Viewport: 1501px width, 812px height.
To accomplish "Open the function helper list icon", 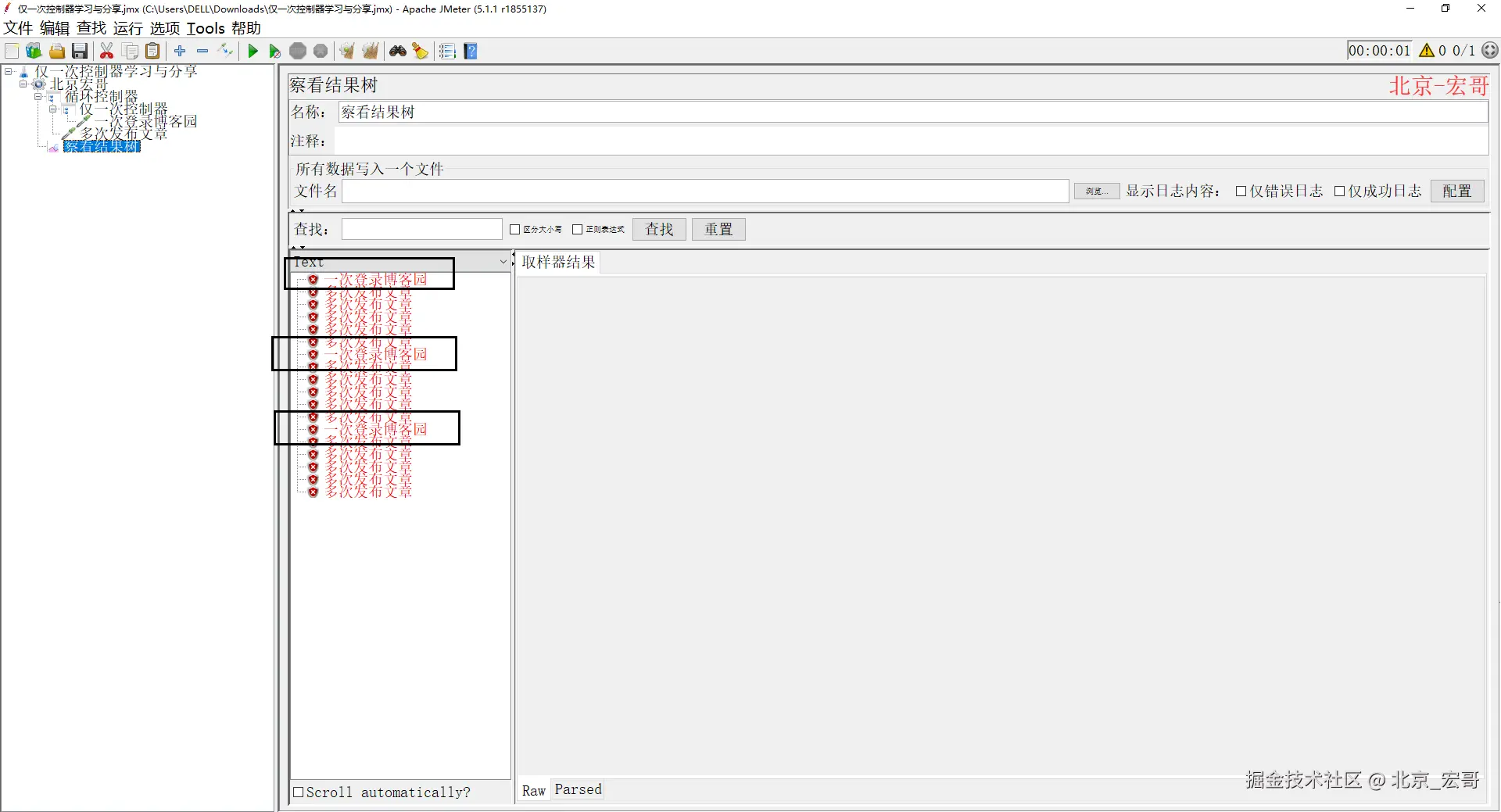I will 447,52.
